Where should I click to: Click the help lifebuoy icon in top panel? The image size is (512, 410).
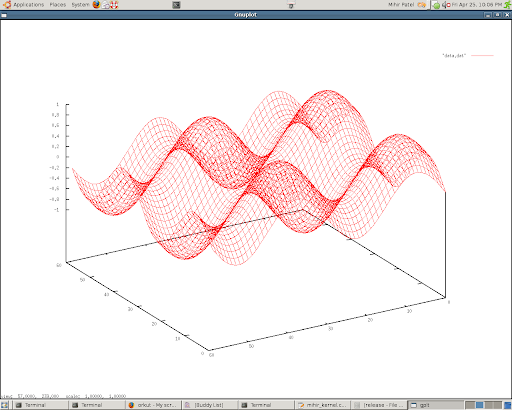click(x=114, y=5)
